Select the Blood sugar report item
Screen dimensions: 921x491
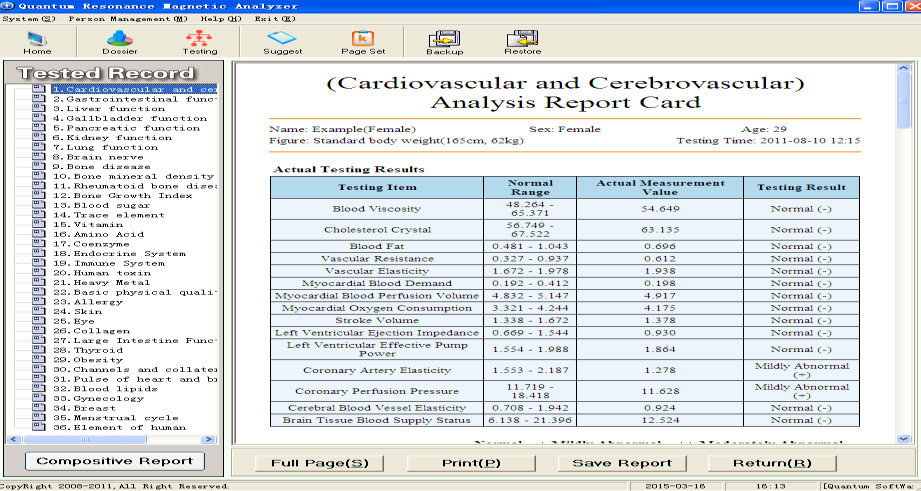[x=102, y=206]
